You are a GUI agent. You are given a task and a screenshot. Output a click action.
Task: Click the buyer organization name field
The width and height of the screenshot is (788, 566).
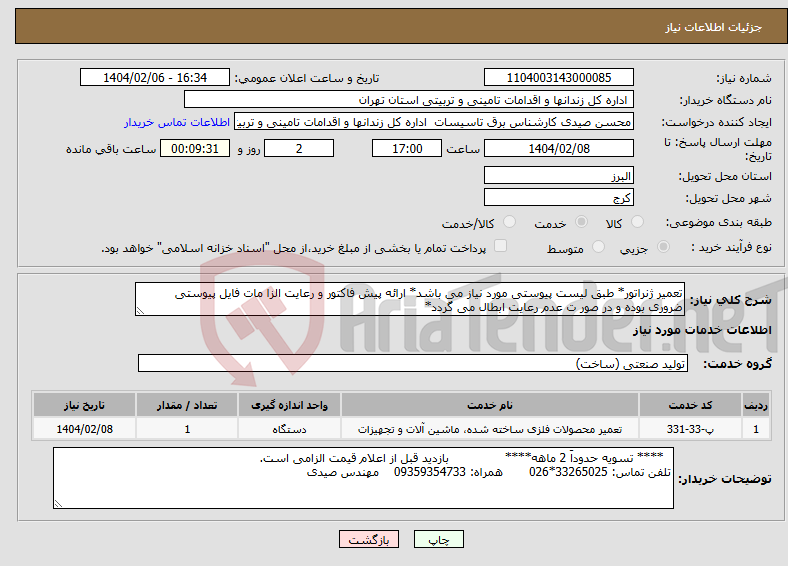pos(409,100)
